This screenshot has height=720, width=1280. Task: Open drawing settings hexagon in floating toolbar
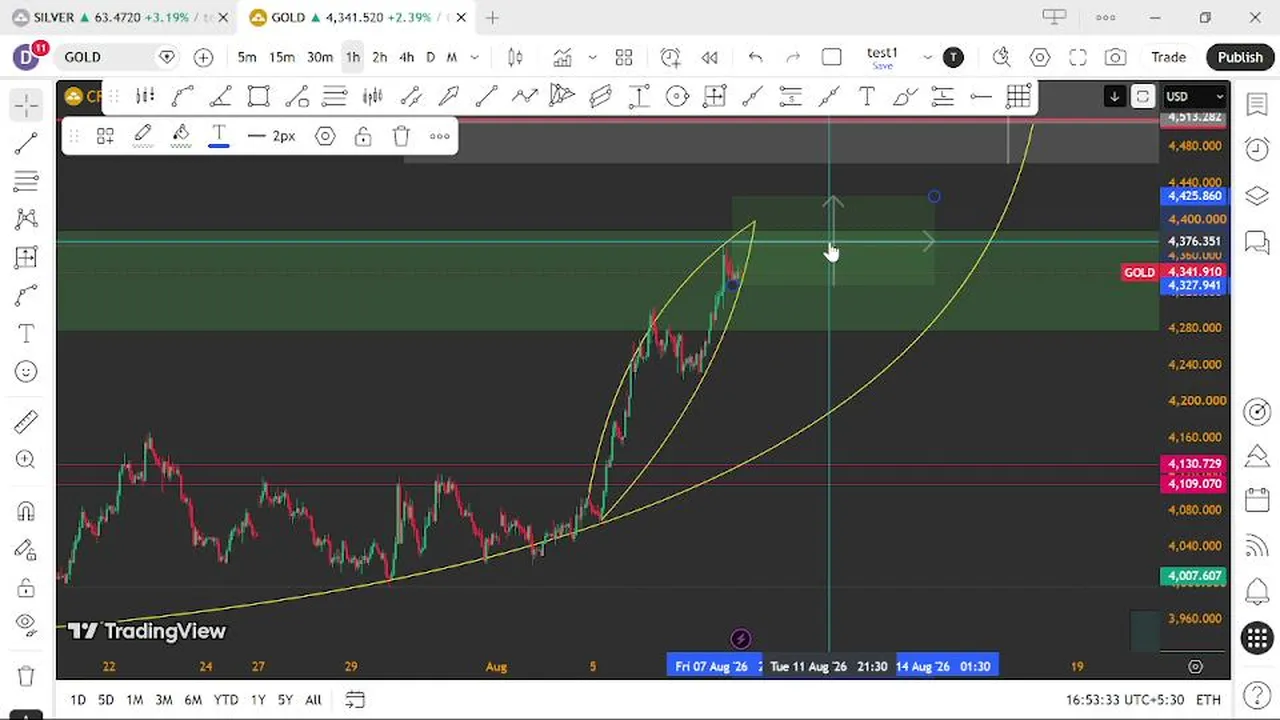click(x=325, y=136)
